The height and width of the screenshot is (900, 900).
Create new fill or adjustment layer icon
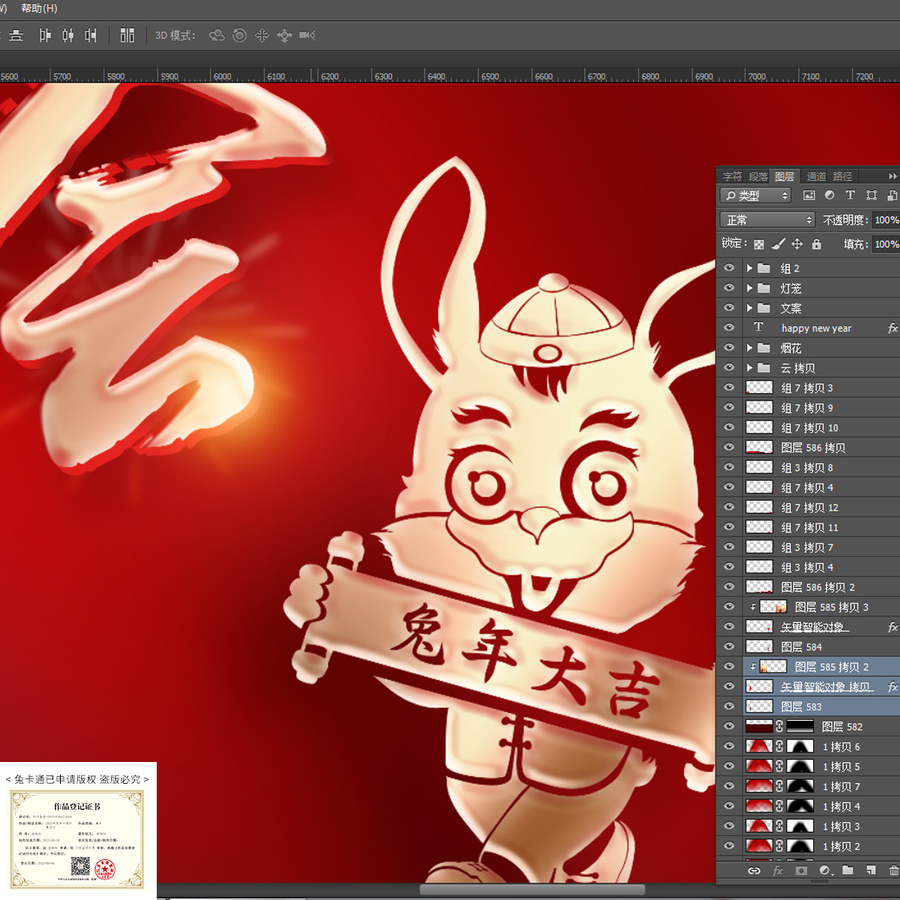pyautogui.click(x=824, y=871)
